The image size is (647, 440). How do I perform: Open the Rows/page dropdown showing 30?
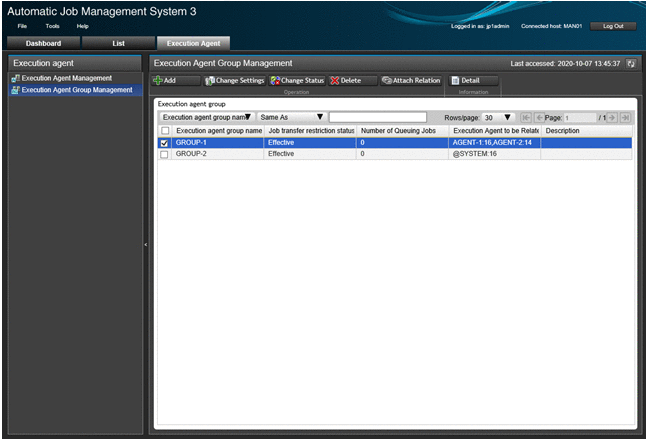click(498, 118)
